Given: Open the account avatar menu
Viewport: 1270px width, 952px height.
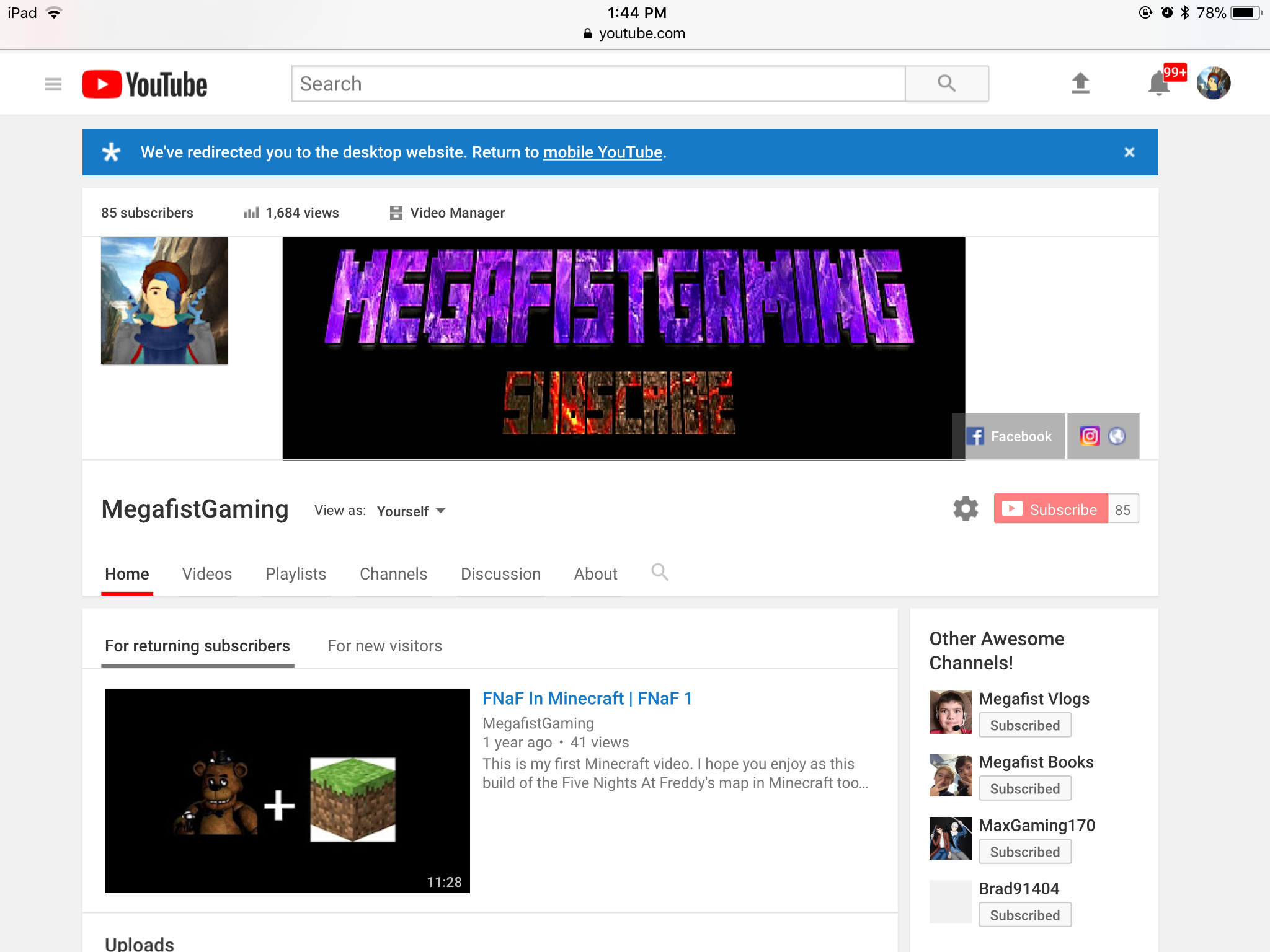Looking at the screenshot, I should coord(1214,83).
